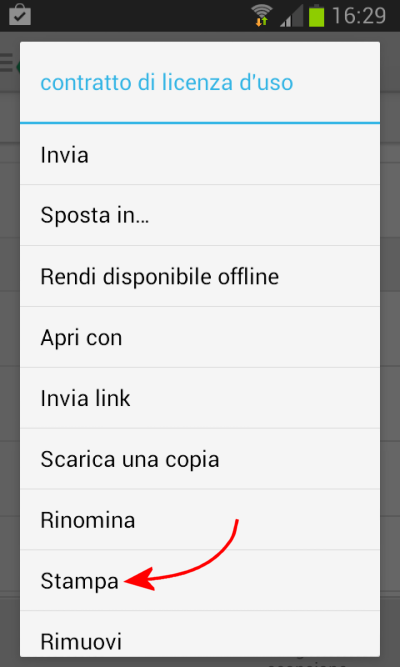Select Invia from the menu
This screenshot has width=400, height=667.
coord(200,154)
